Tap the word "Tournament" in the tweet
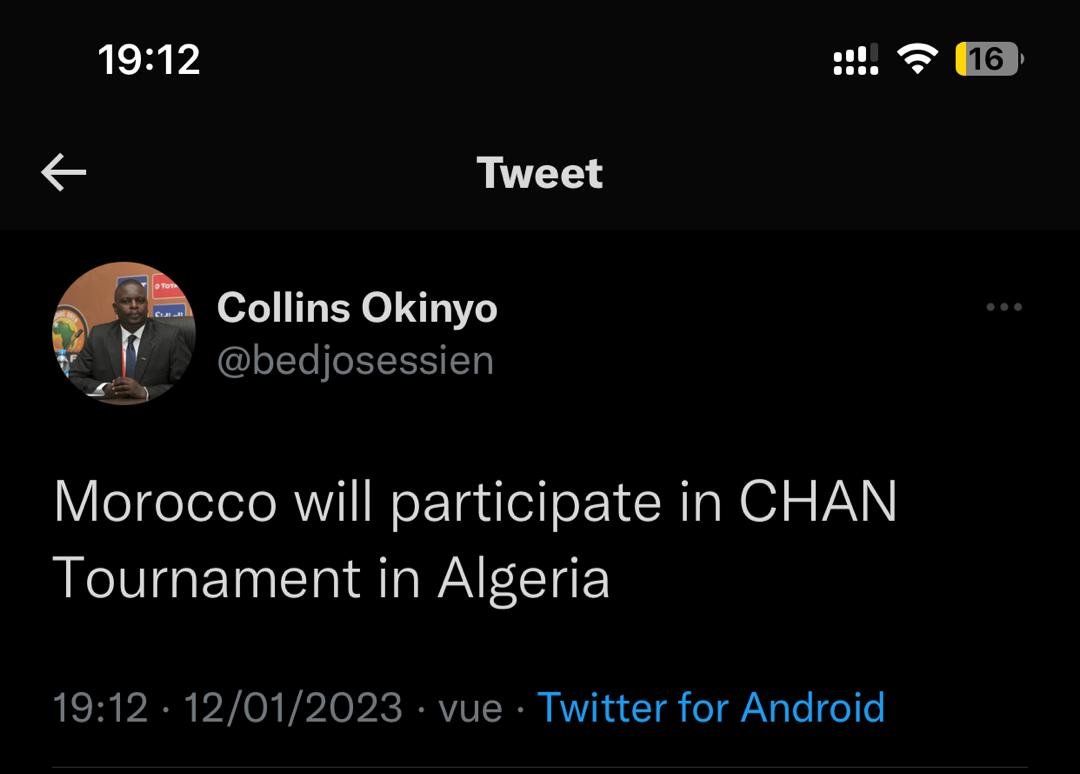This screenshot has height=774, width=1080. coord(206,579)
